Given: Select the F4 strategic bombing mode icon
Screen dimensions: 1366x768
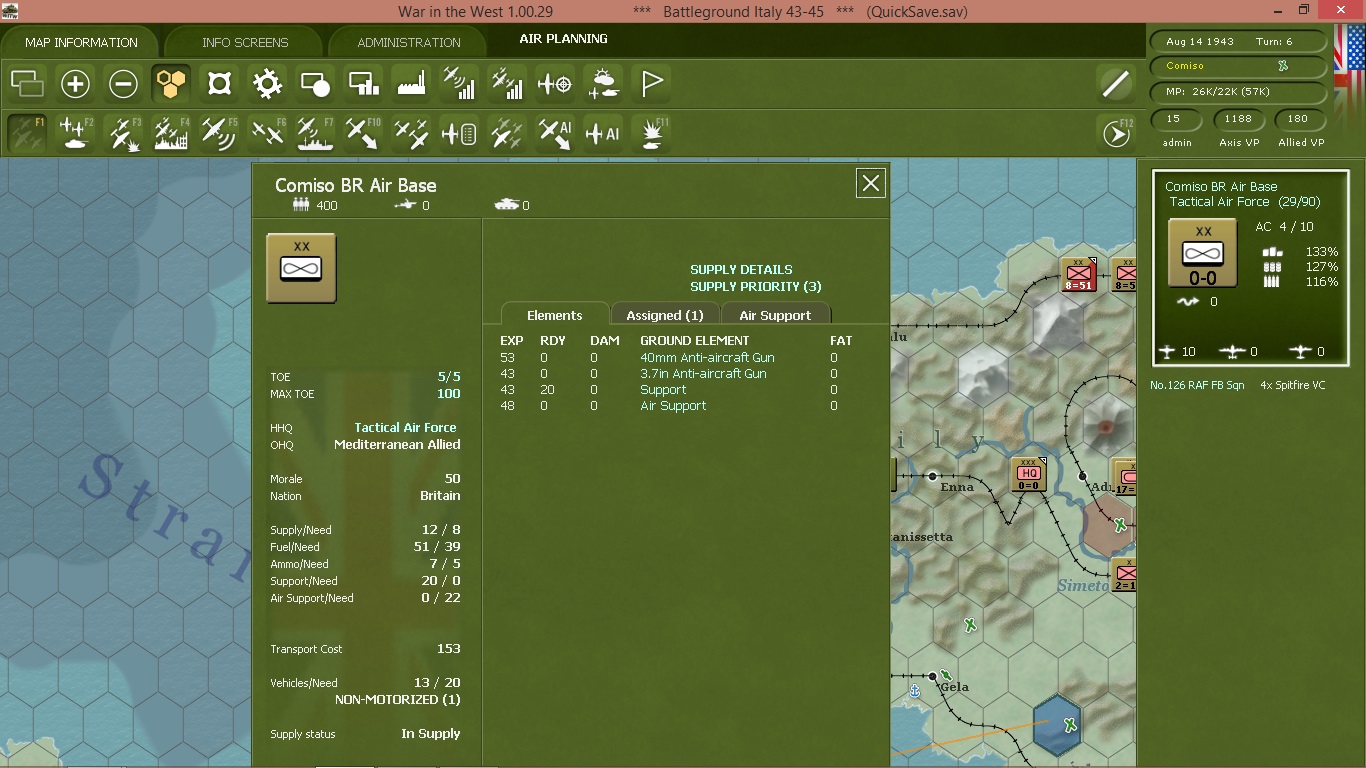Looking at the screenshot, I should pyautogui.click(x=171, y=133).
